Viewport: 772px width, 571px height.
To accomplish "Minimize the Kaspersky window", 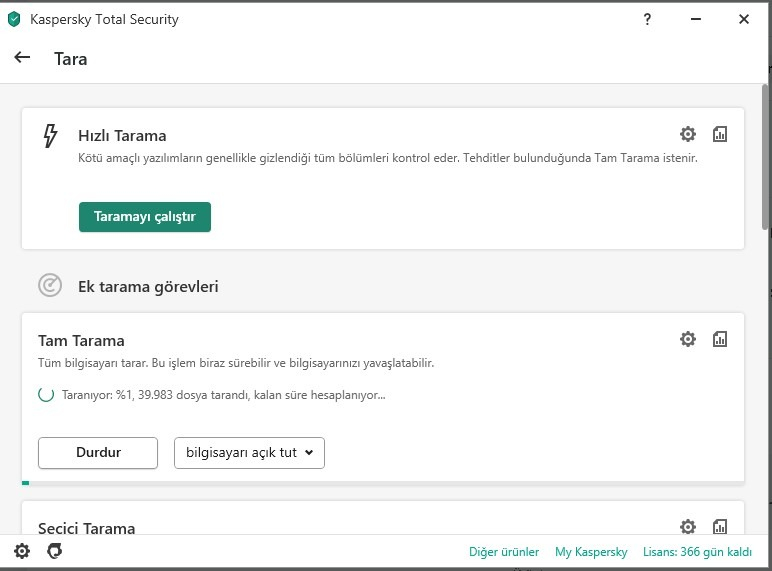I will pos(696,19).
